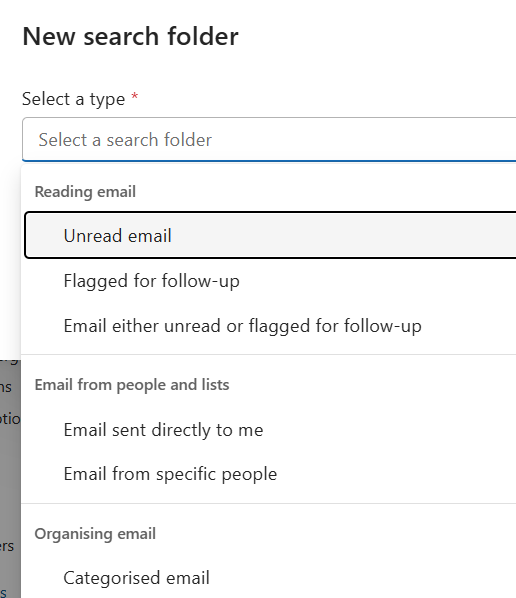
Task: Click the 'New search folder' dialog title
Action: click(130, 37)
